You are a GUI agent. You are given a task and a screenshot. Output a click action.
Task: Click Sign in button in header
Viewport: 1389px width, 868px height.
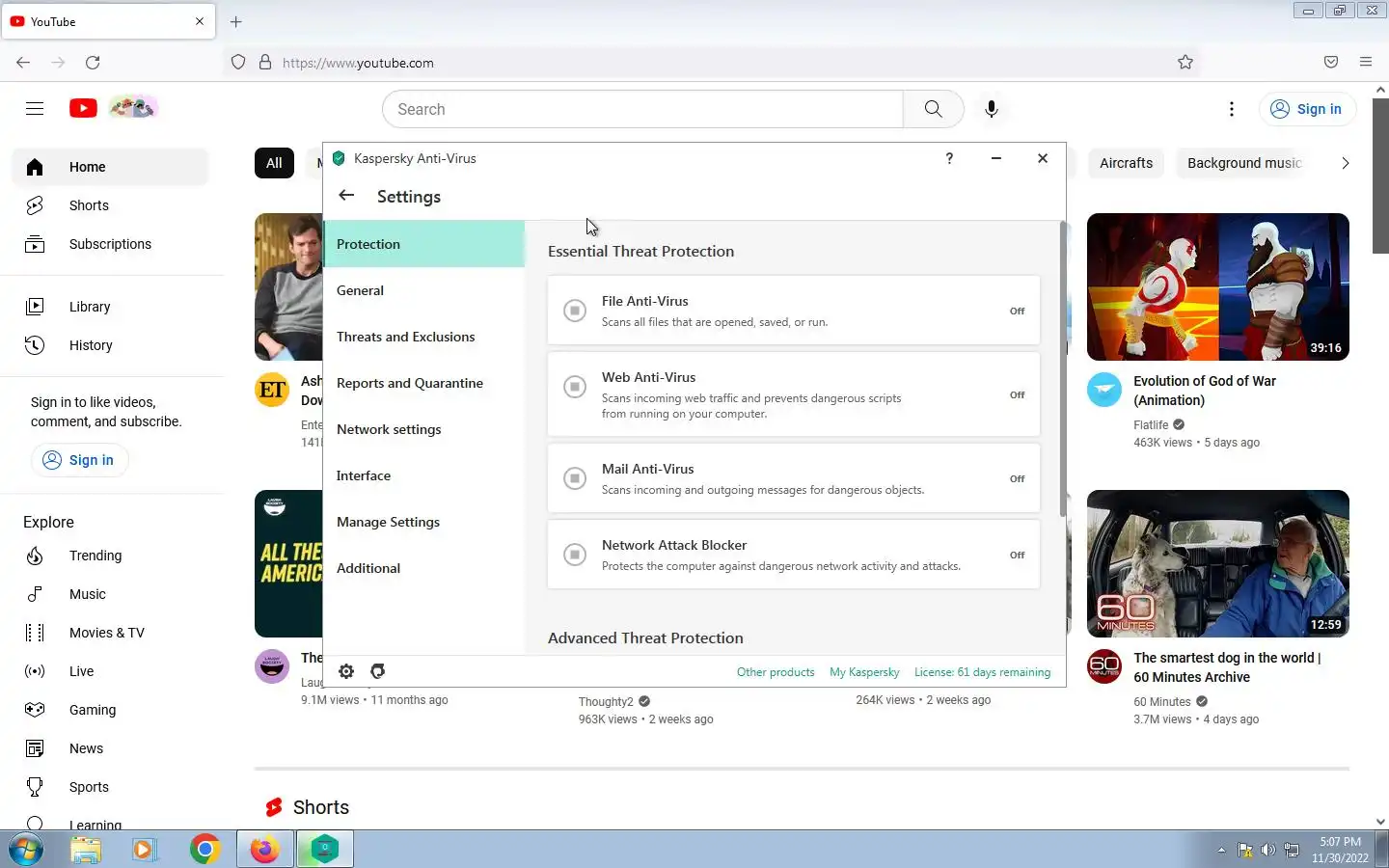(x=1307, y=109)
